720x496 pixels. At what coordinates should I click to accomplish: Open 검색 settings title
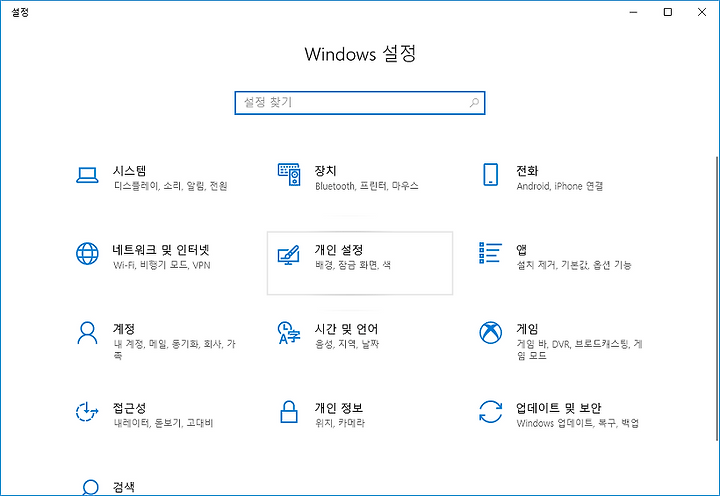(x=124, y=487)
